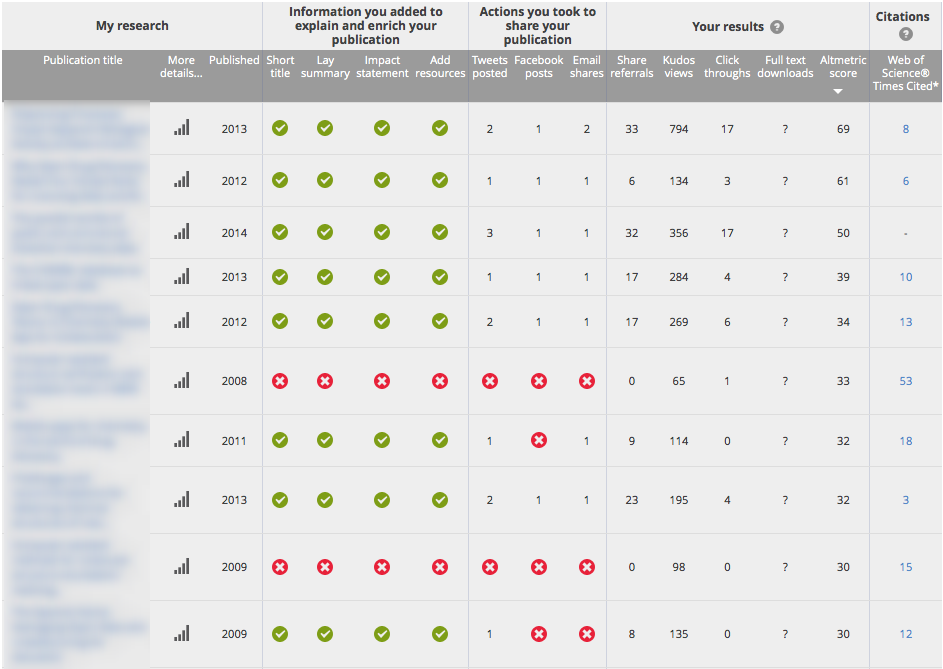Click Publication title column header
Screen dimensions: 943x669
click(83, 60)
